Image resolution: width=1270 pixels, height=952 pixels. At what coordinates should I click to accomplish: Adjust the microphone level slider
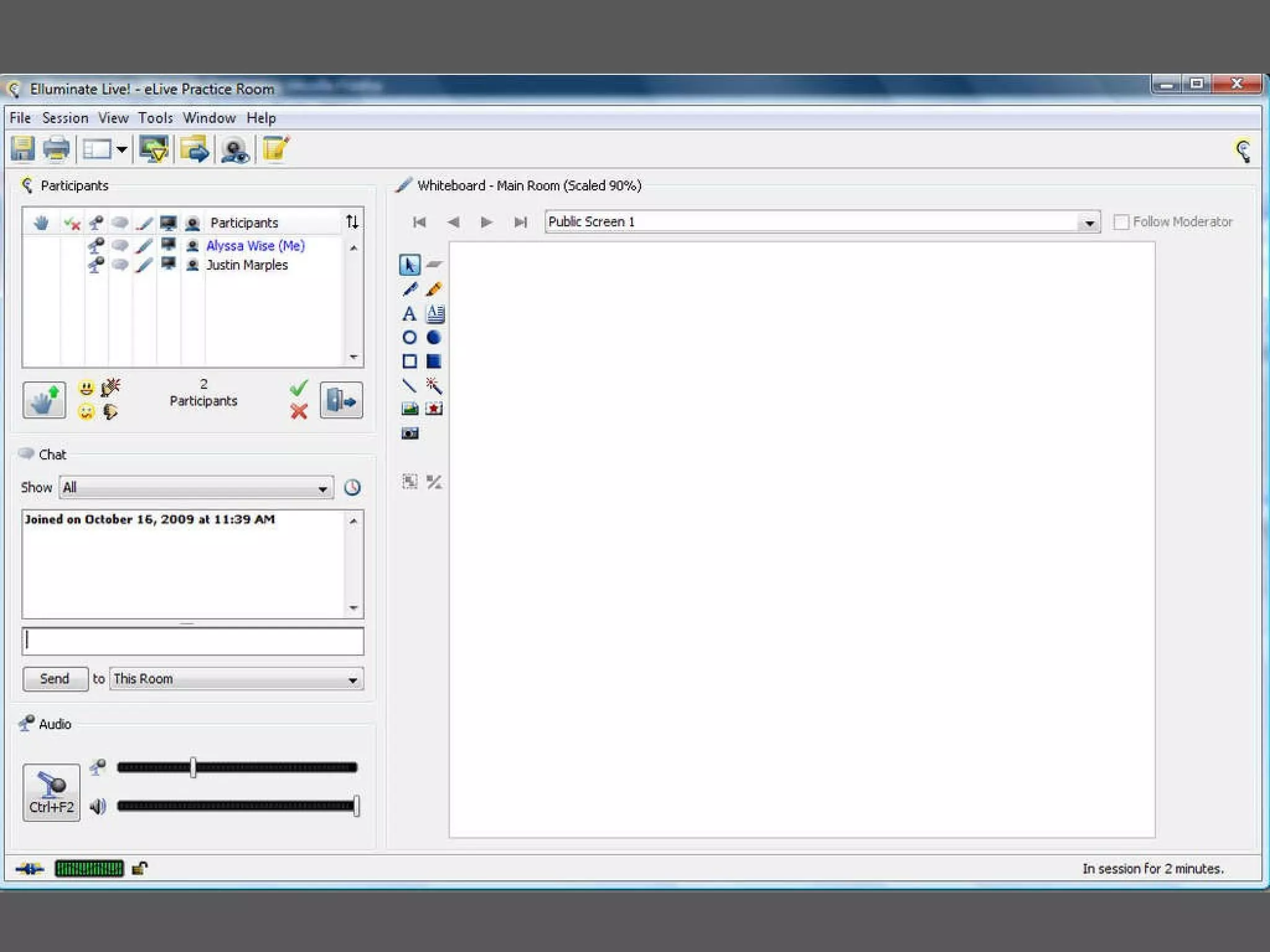tap(193, 767)
